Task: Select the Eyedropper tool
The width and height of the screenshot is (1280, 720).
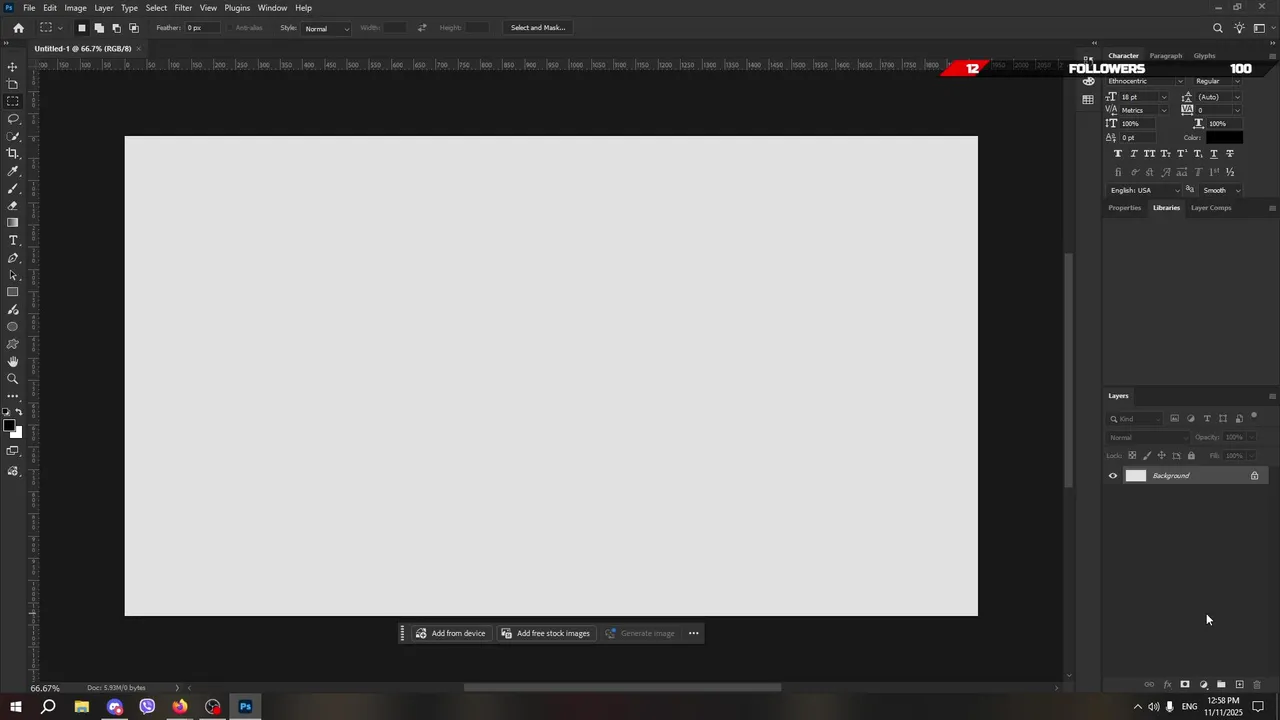Action: tap(13, 171)
